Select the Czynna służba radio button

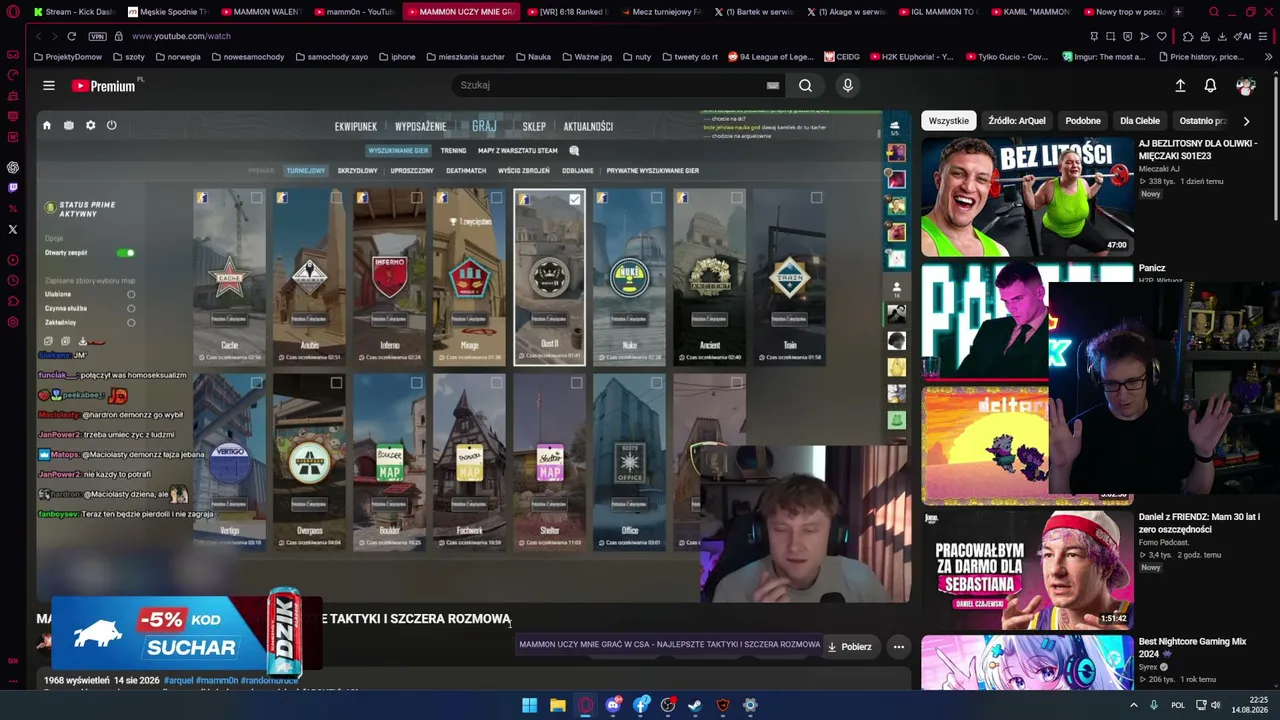131,309
